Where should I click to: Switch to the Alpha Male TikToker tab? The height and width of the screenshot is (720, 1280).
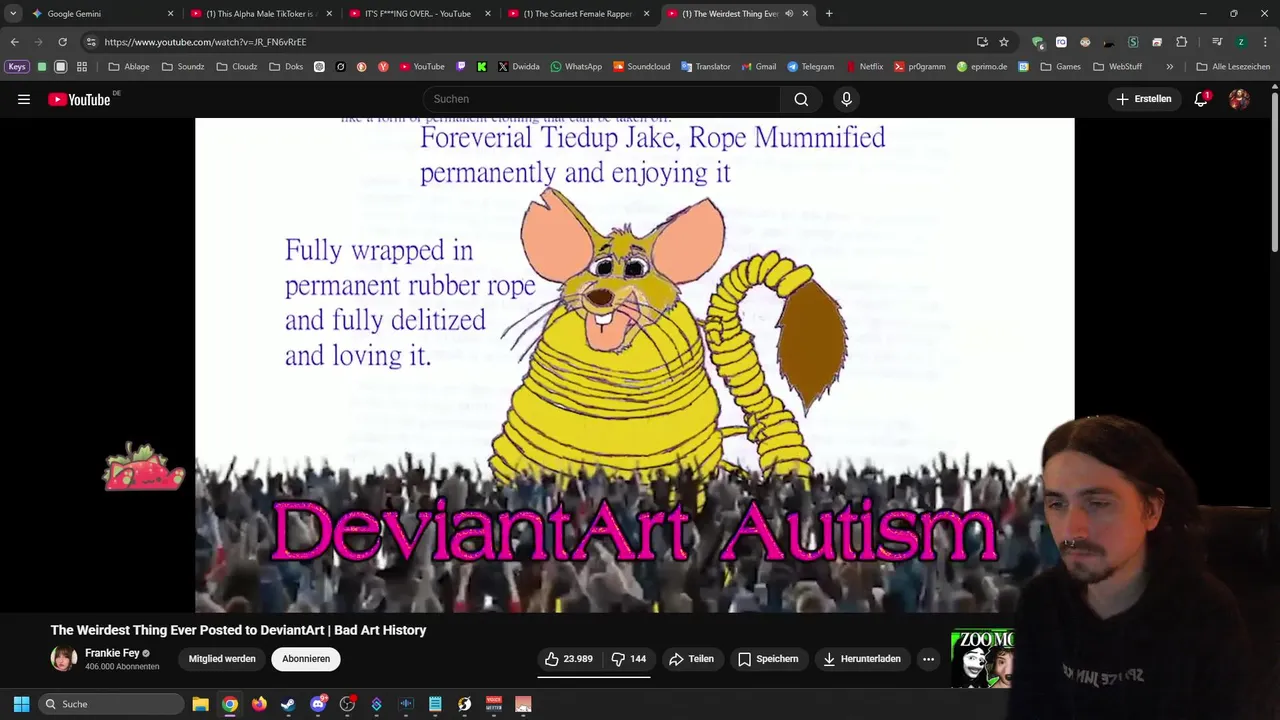(262, 14)
